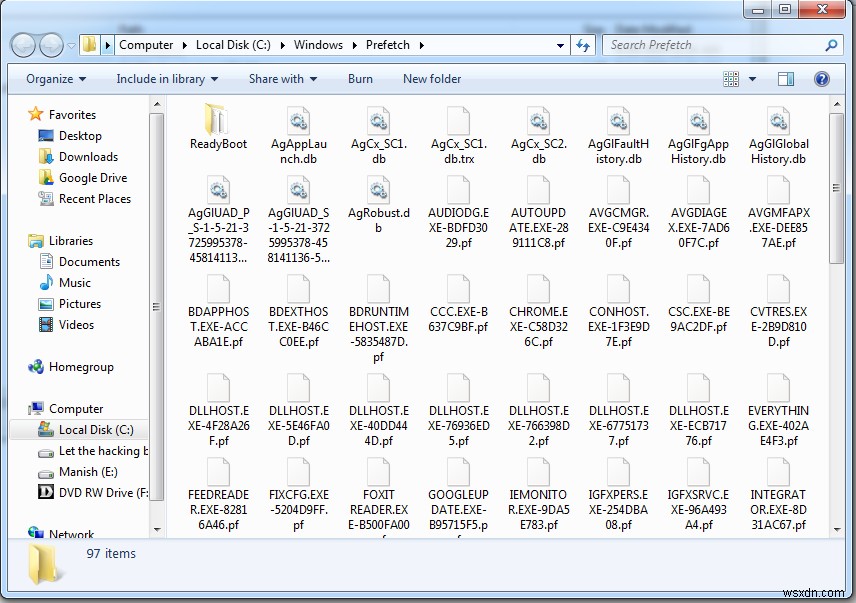Open the Organize dropdown menu
The width and height of the screenshot is (856, 603).
[56, 79]
